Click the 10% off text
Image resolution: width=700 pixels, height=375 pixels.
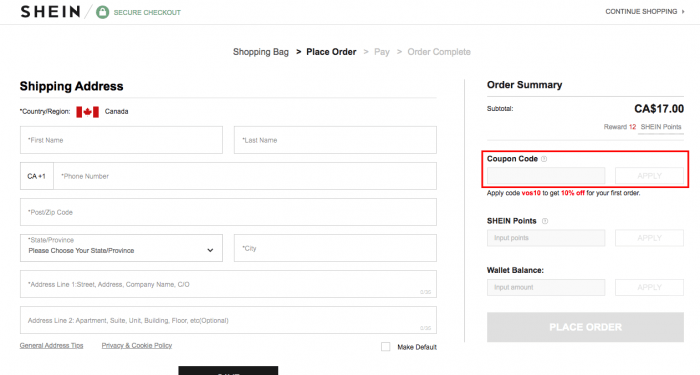tap(573, 193)
